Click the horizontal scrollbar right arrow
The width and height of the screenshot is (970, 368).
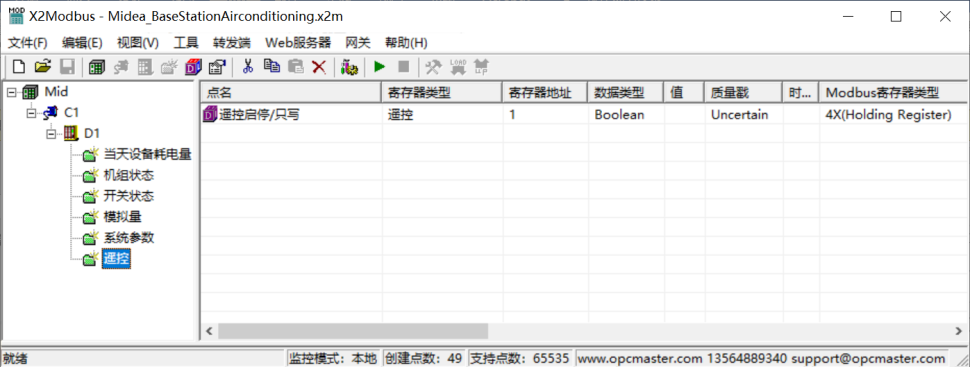tap(958, 331)
